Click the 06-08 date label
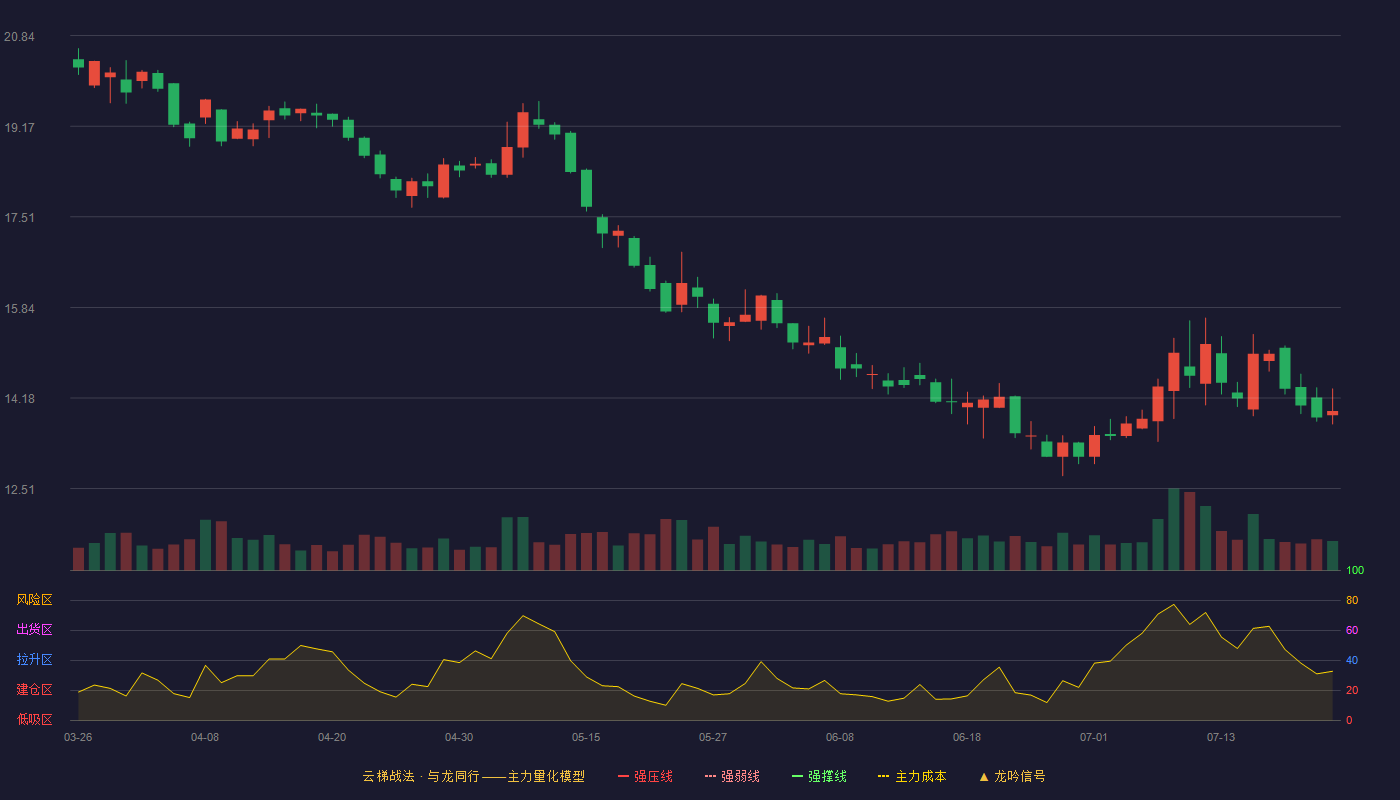1400x800 pixels. click(x=840, y=737)
